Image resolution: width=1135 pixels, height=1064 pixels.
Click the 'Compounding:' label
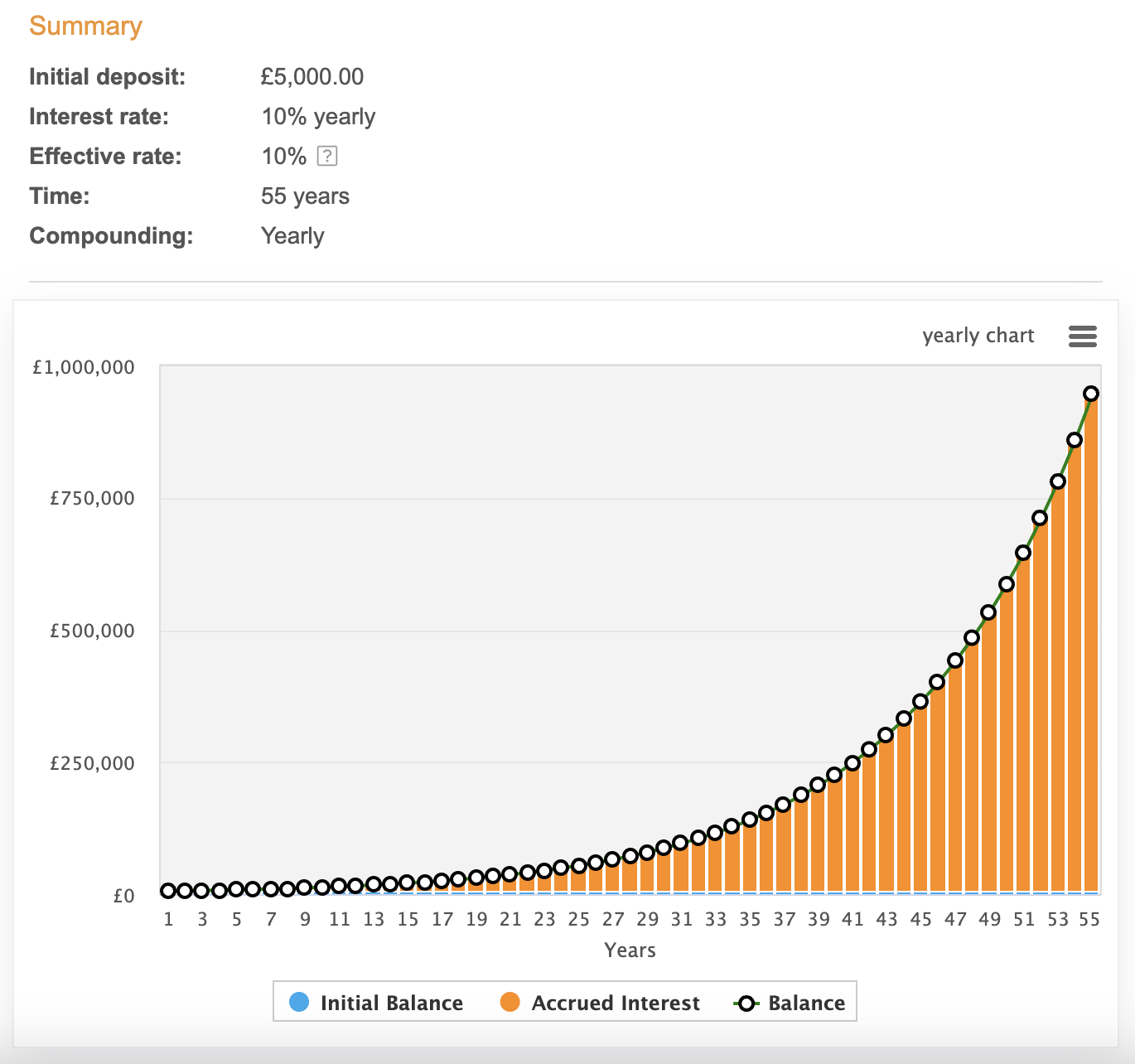[111, 236]
